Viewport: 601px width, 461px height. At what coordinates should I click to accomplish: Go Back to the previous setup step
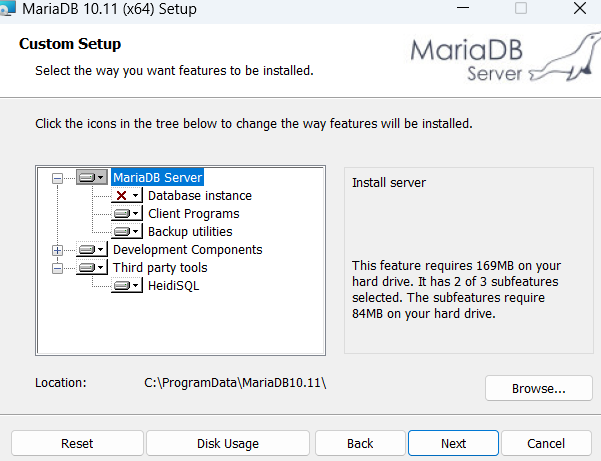point(360,443)
